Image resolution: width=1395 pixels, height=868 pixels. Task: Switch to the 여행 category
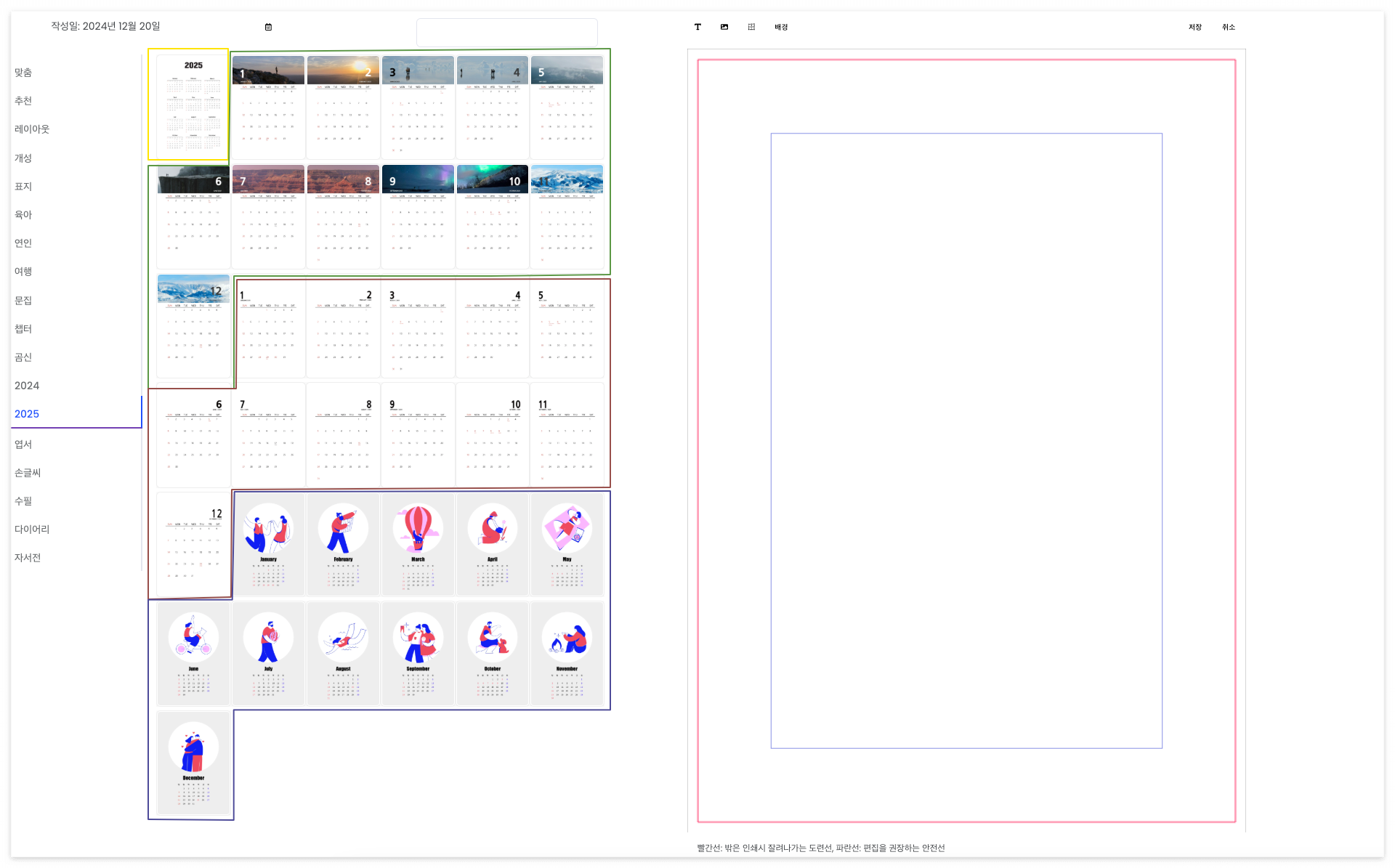coord(23,272)
